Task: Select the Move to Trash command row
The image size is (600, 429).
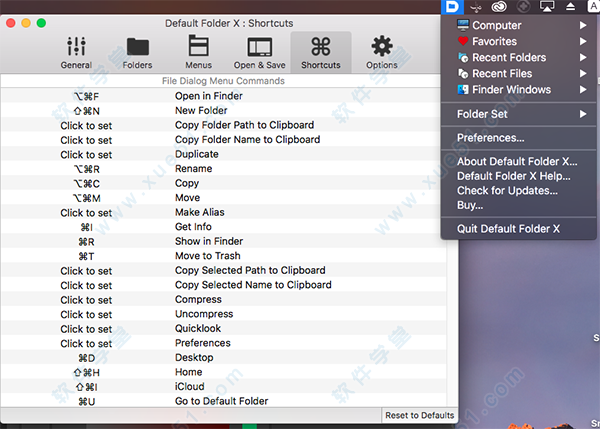Action: (224, 256)
